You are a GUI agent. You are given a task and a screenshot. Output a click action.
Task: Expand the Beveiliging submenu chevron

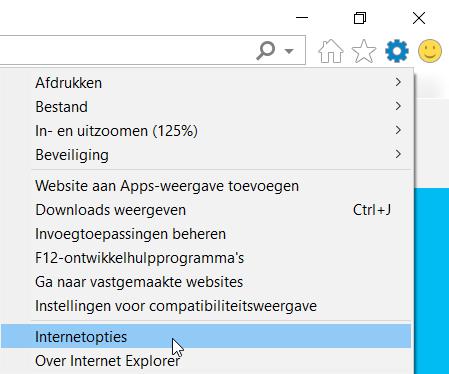tap(398, 154)
